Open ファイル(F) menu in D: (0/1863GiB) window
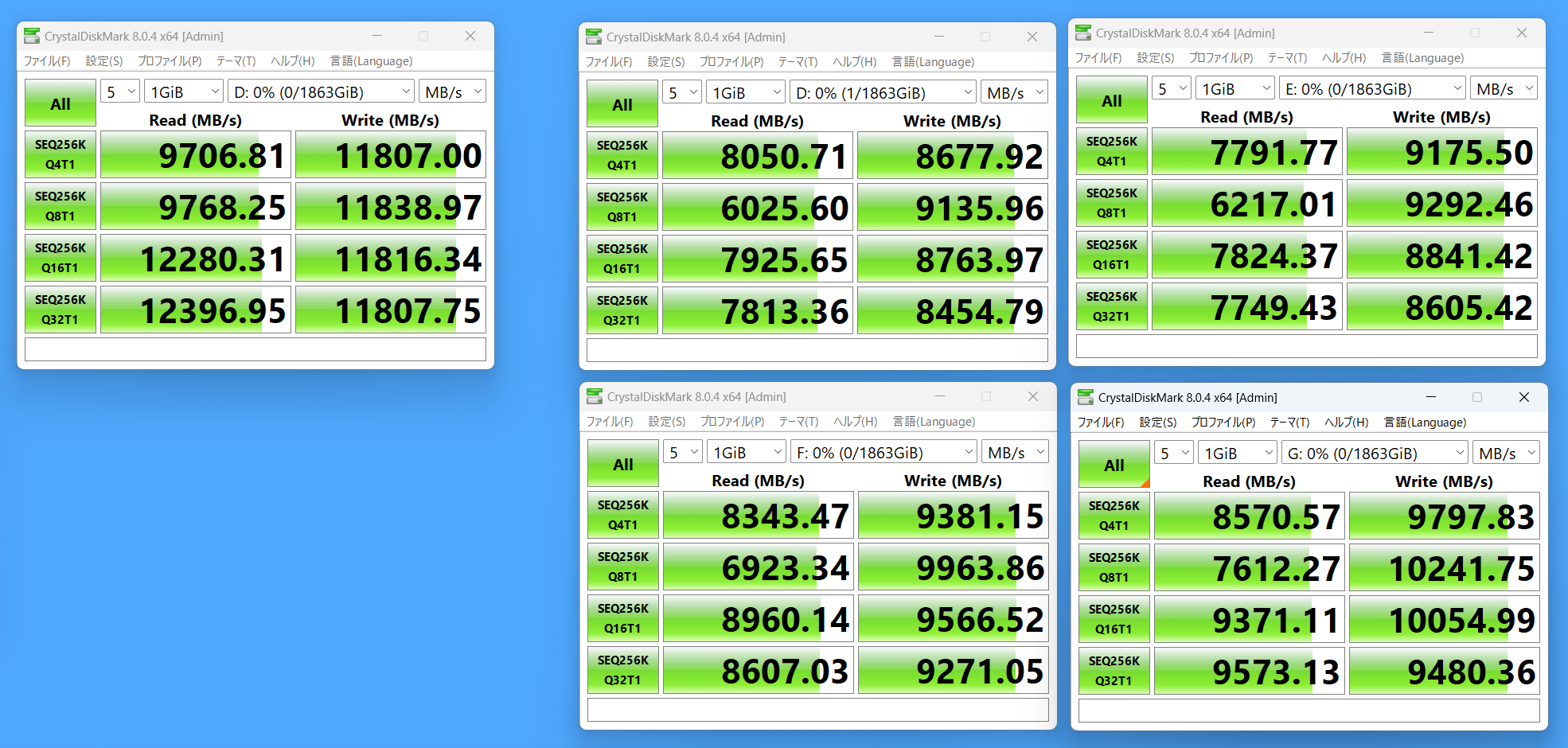 [47, 60]
